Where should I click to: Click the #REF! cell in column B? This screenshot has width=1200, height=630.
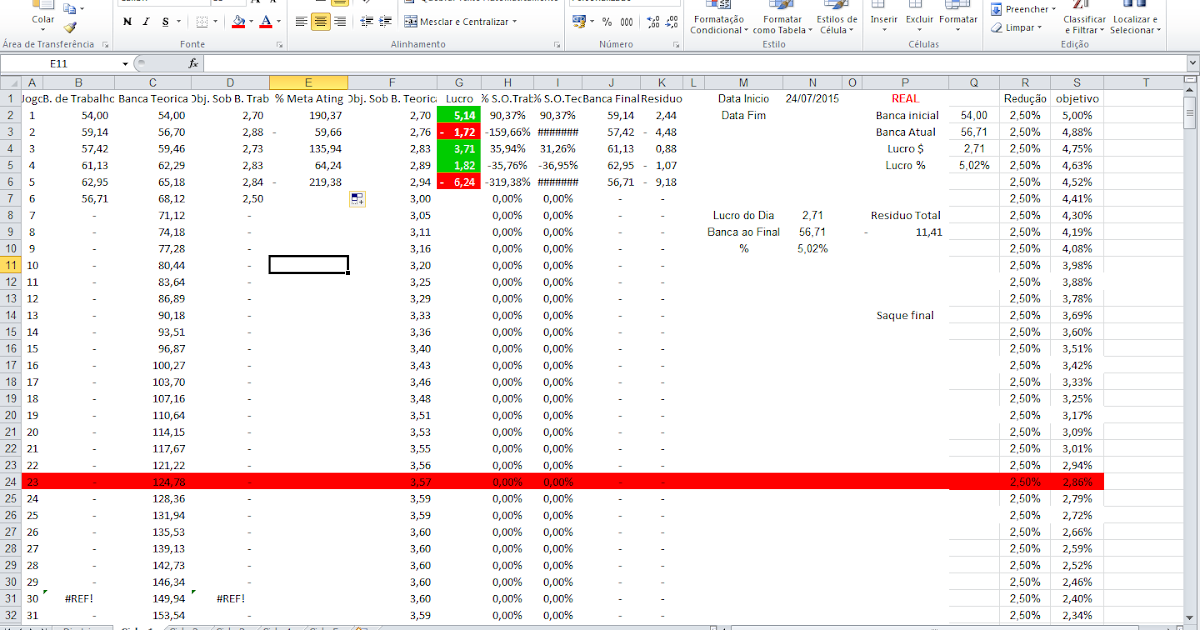pos(79,598)
